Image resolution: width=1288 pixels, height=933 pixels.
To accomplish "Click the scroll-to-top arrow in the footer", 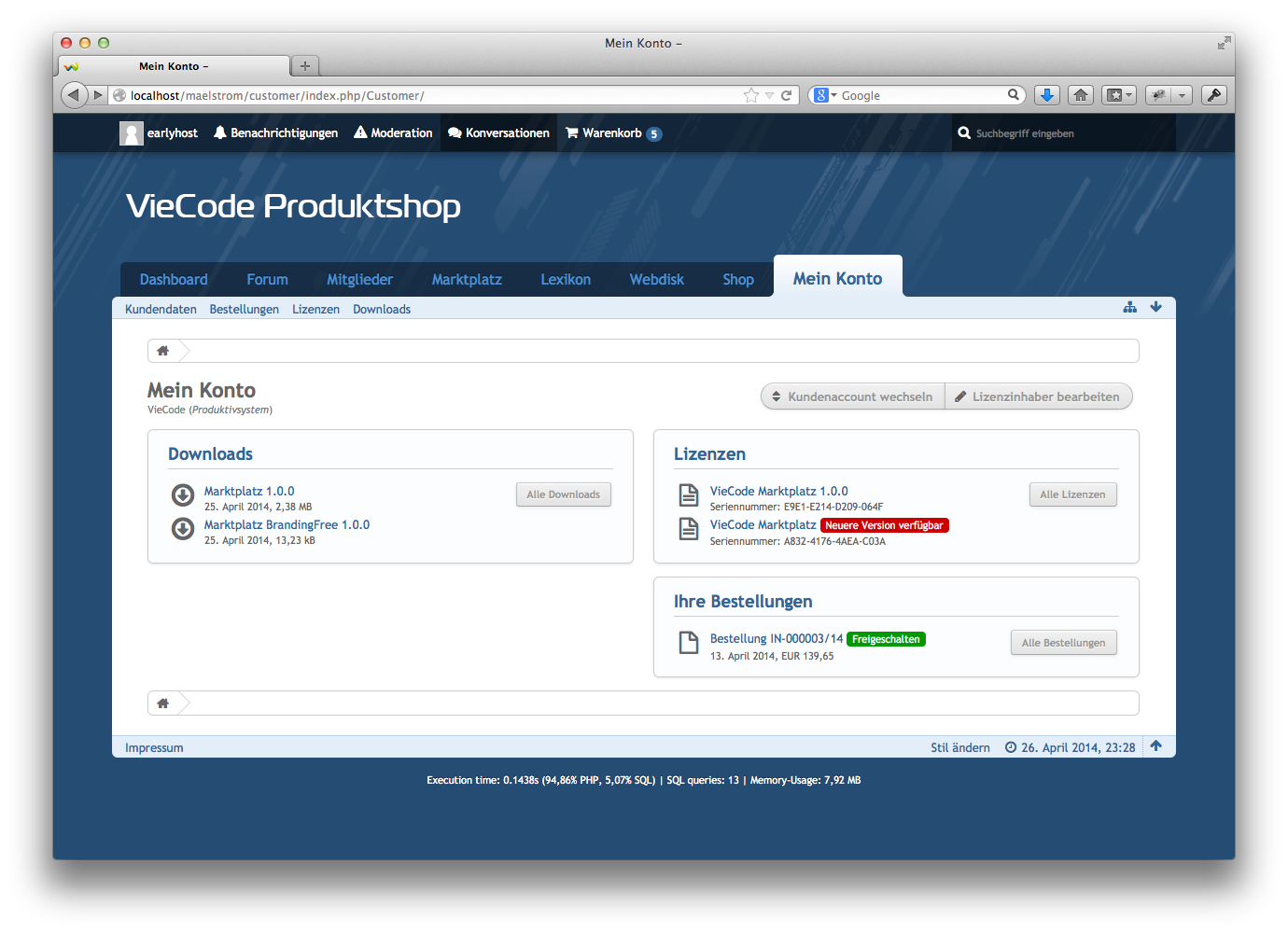I will coord(1155,745).
